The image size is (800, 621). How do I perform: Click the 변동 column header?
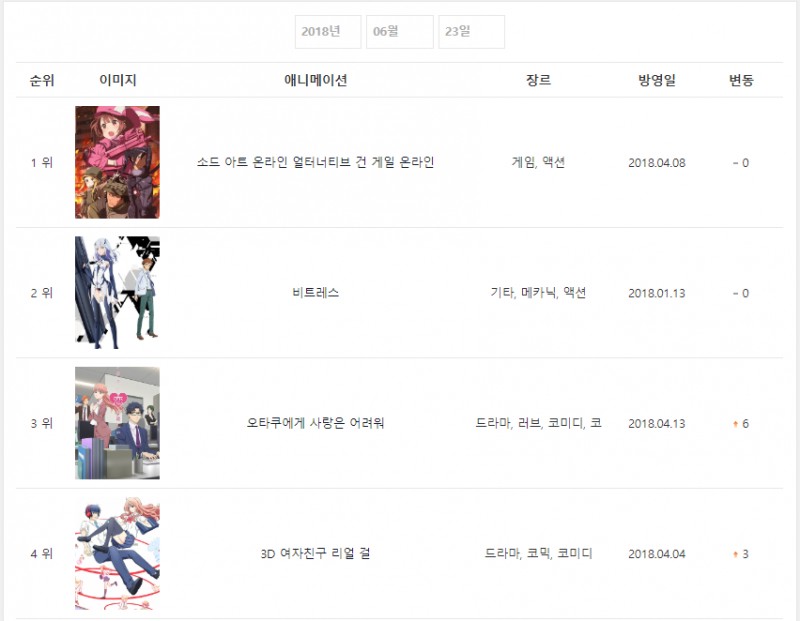741,80
